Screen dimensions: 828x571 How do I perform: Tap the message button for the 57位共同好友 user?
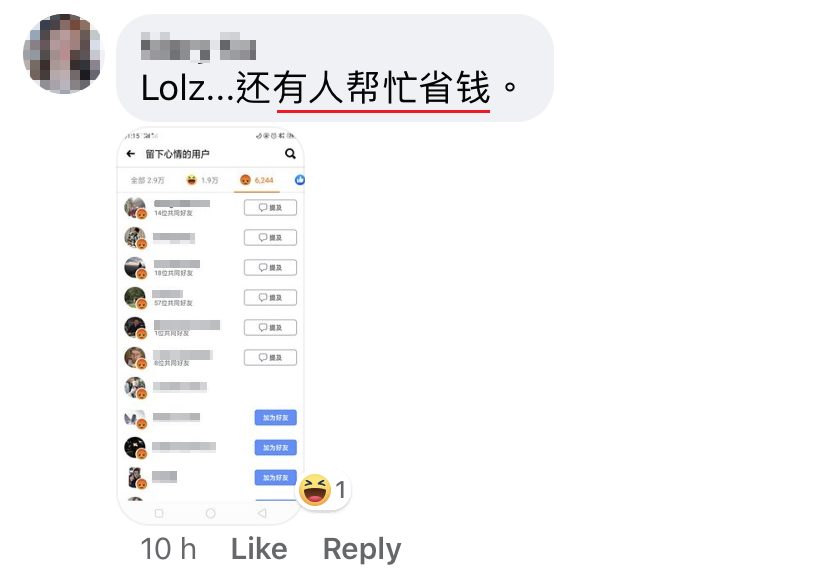coord(270,297)
